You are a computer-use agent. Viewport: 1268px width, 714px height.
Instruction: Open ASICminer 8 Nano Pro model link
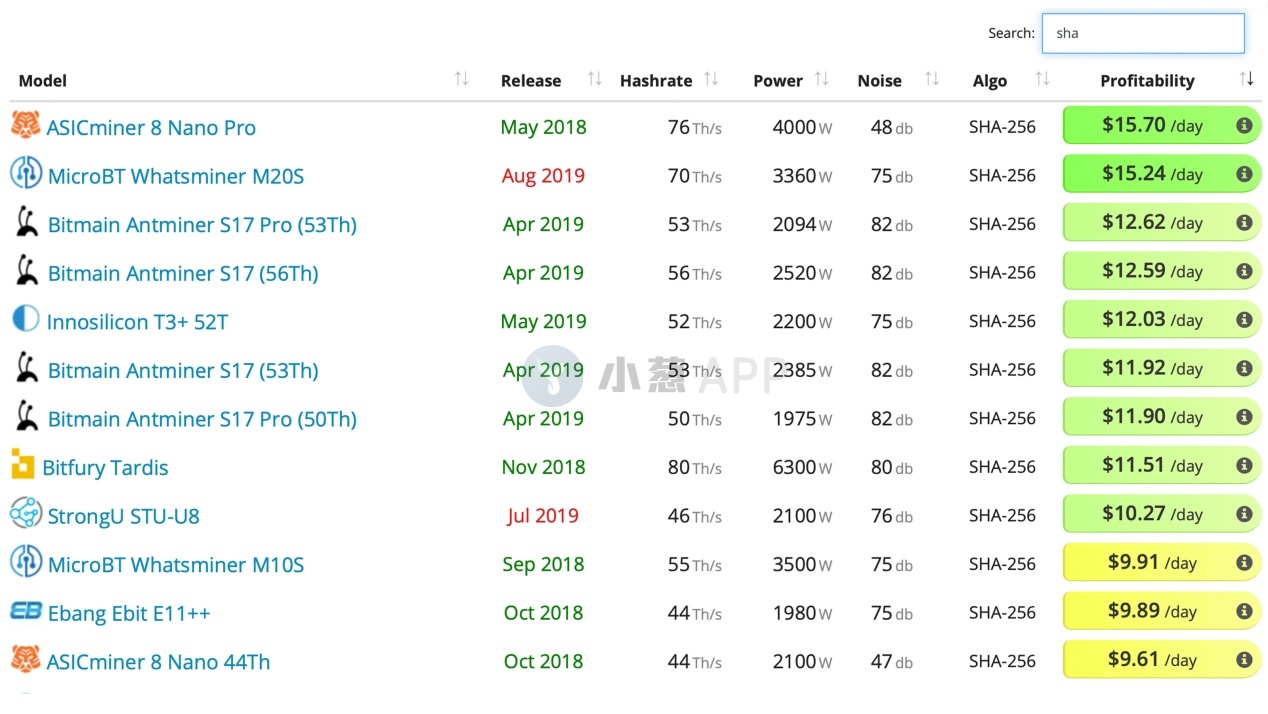pos(151,128)
